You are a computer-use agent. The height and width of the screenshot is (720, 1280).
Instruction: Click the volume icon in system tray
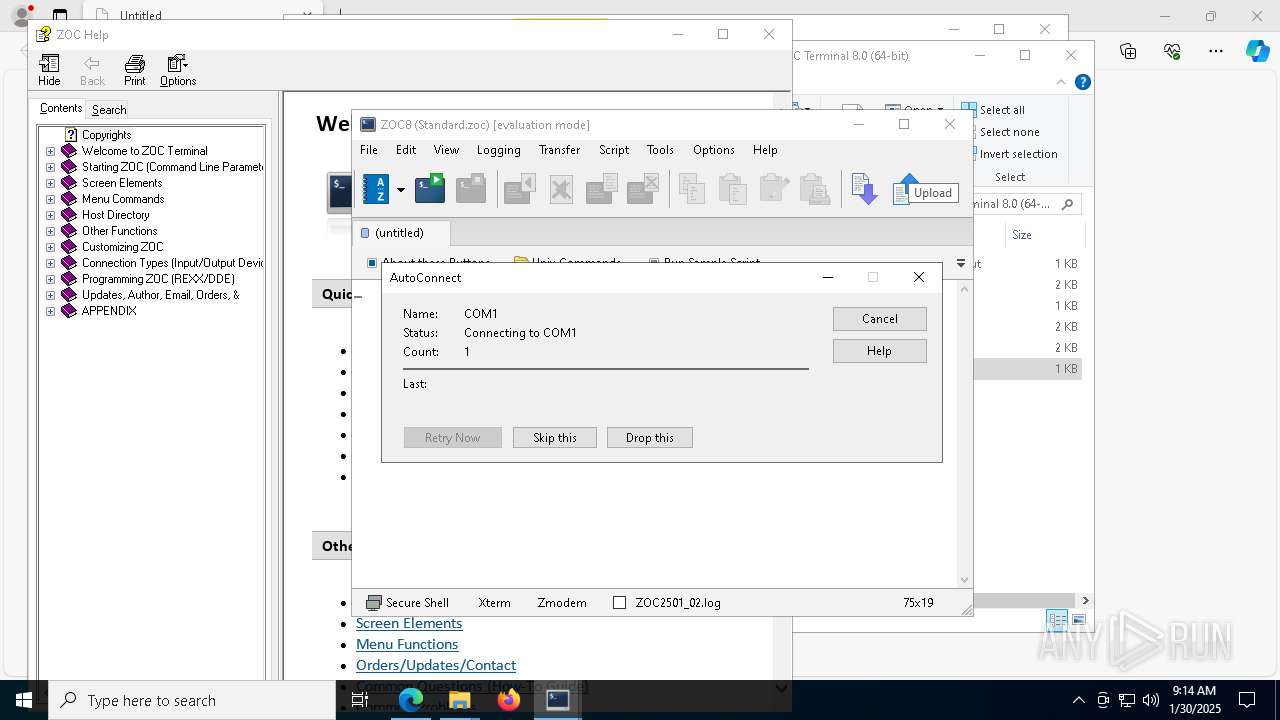coord(1151,700)
